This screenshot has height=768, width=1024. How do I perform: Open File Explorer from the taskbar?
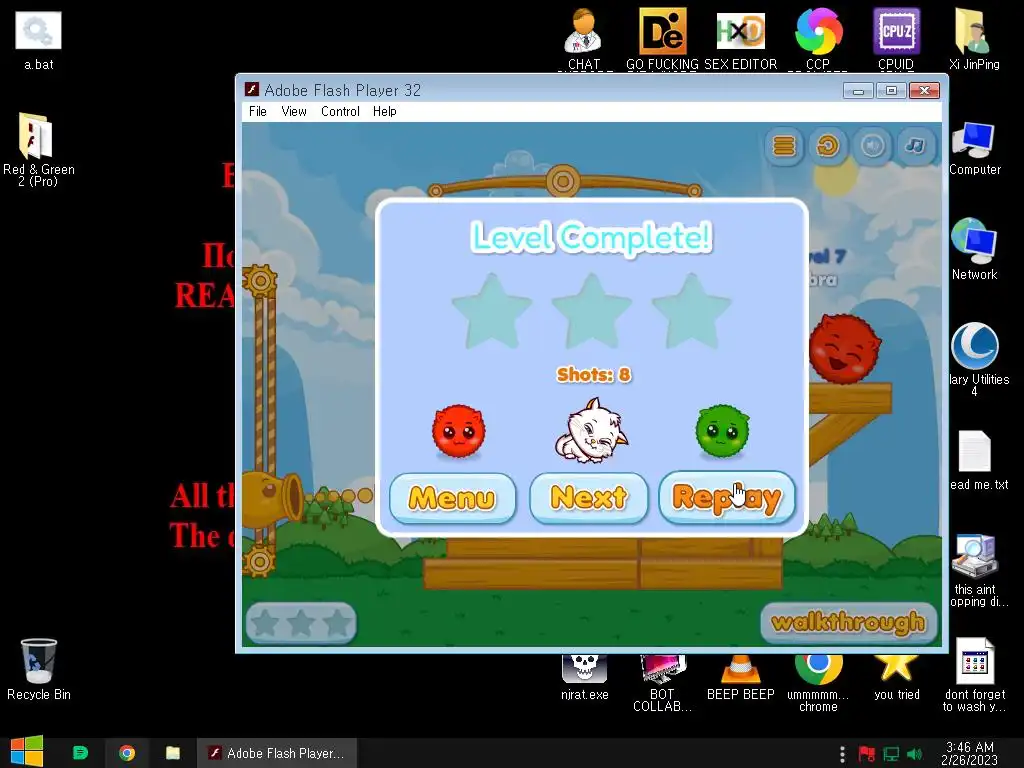click(x=172, y=753)
